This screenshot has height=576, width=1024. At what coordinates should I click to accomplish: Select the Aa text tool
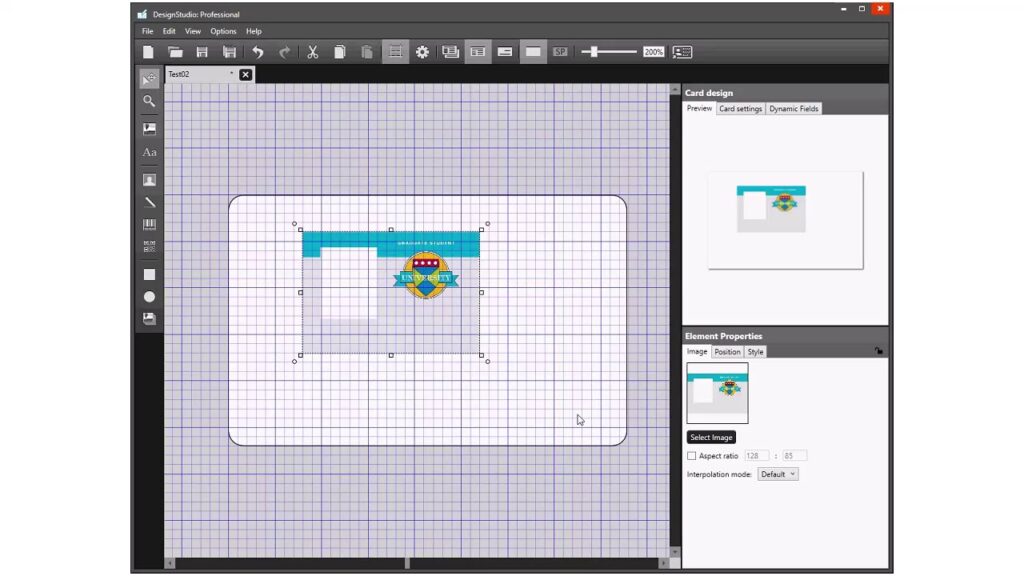[150, 153]
